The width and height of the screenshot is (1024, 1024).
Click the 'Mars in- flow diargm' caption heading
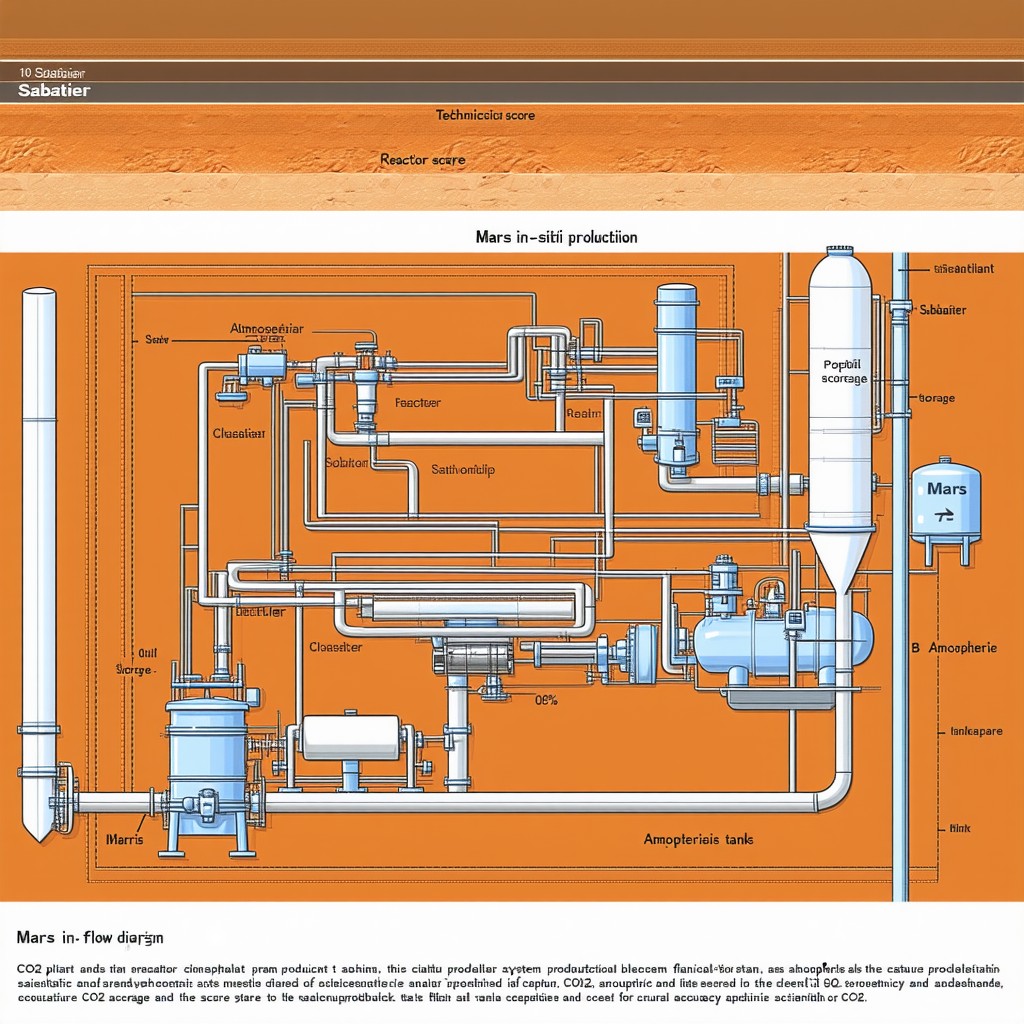coord(90,938)
